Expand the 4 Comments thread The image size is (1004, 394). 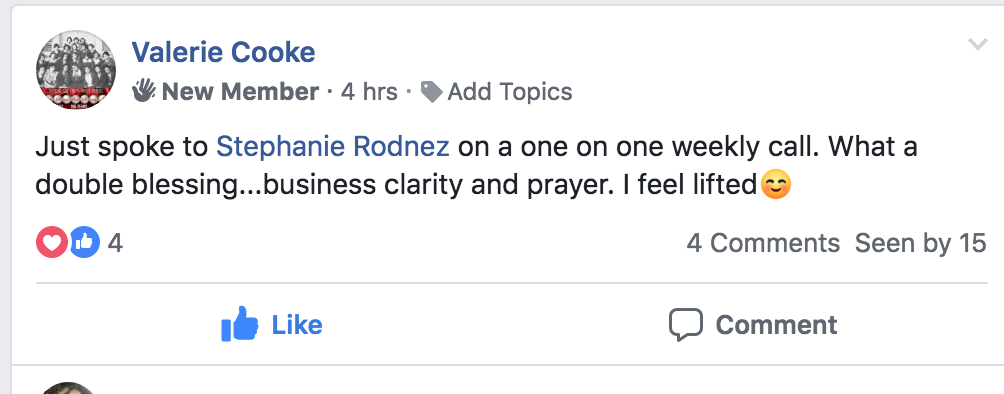[x=763, y=243]
